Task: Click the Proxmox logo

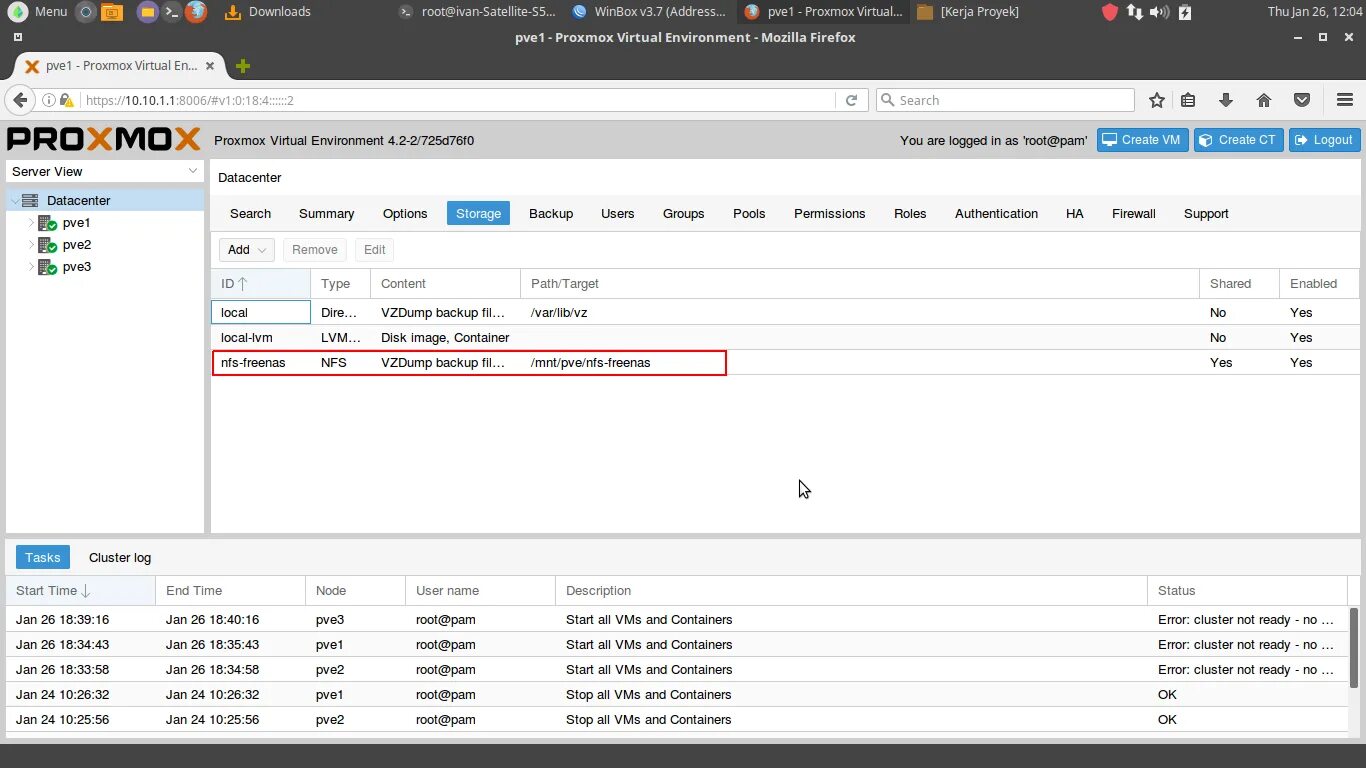Action: (x=104, y=139)
